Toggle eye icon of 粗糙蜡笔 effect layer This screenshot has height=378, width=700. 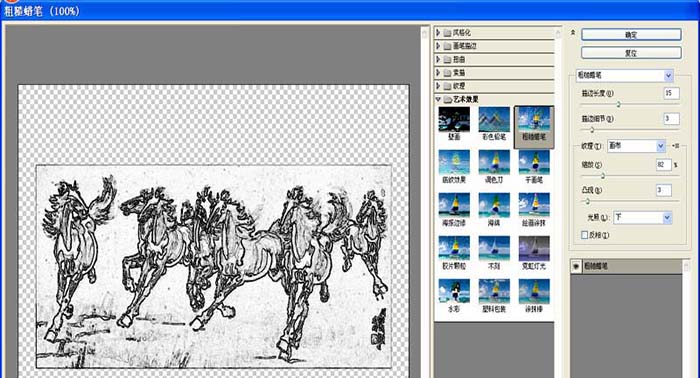[x=576, y=266]
